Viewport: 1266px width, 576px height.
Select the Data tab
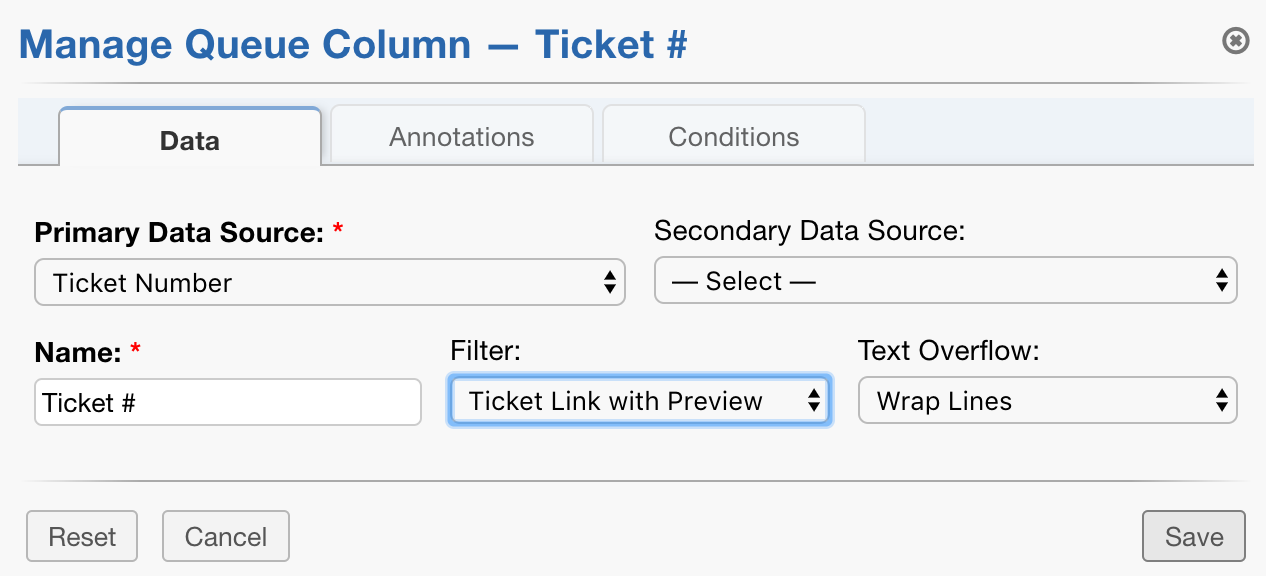click(x=189, y=140)
